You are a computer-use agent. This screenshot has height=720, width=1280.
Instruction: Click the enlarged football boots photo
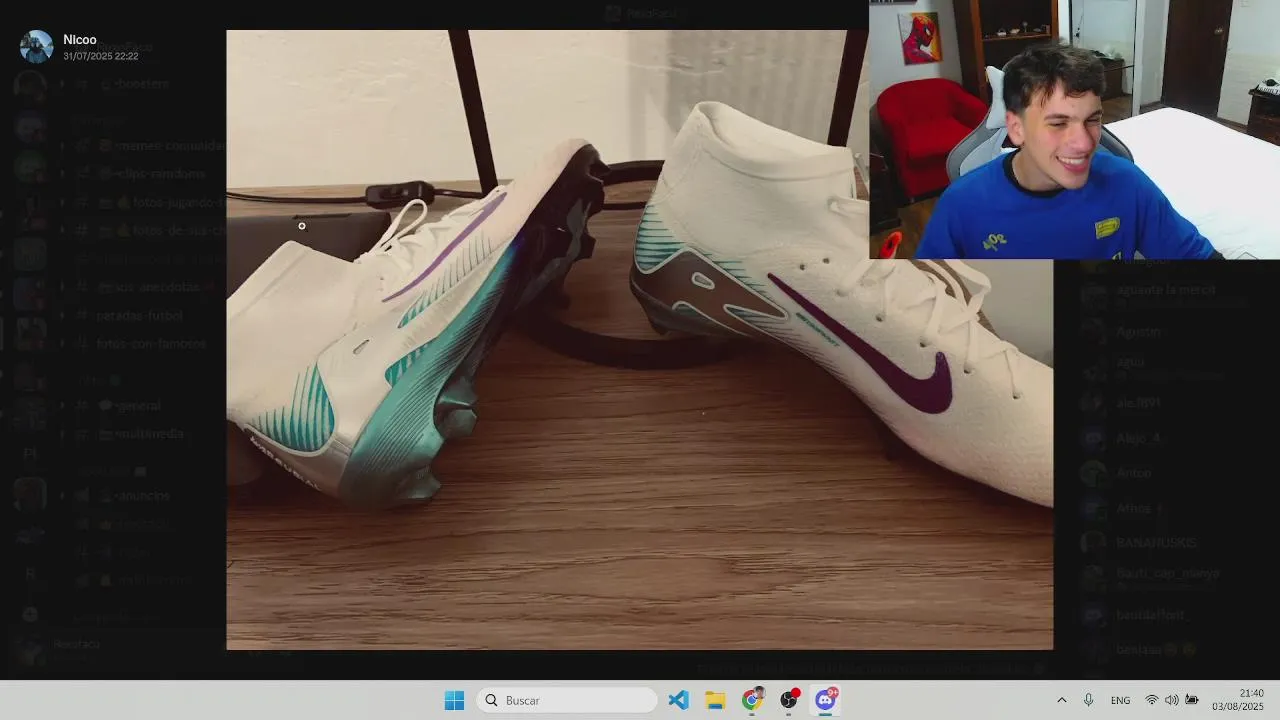(x=639, y=340)
